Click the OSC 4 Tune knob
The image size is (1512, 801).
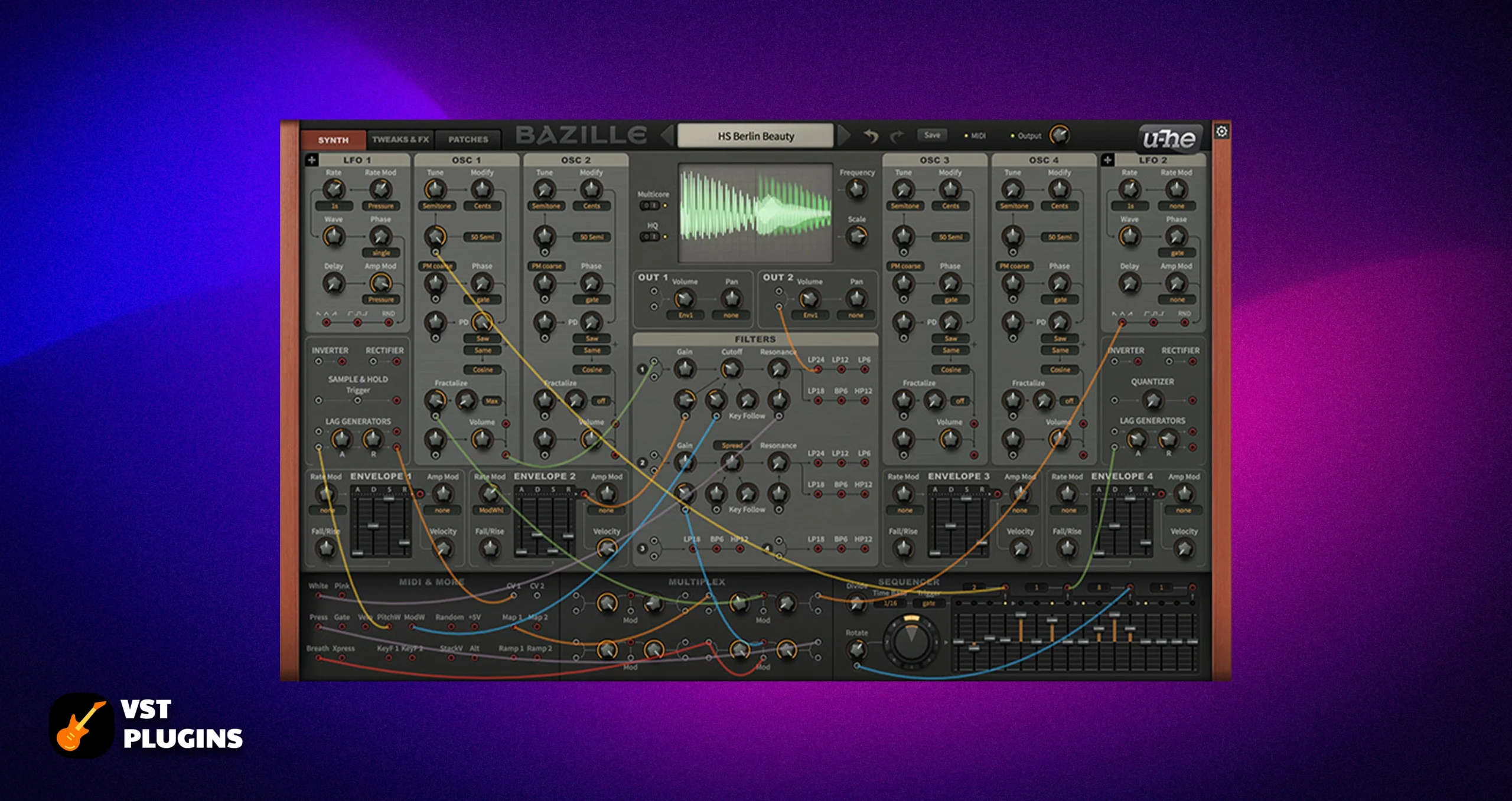[1012, 189]
